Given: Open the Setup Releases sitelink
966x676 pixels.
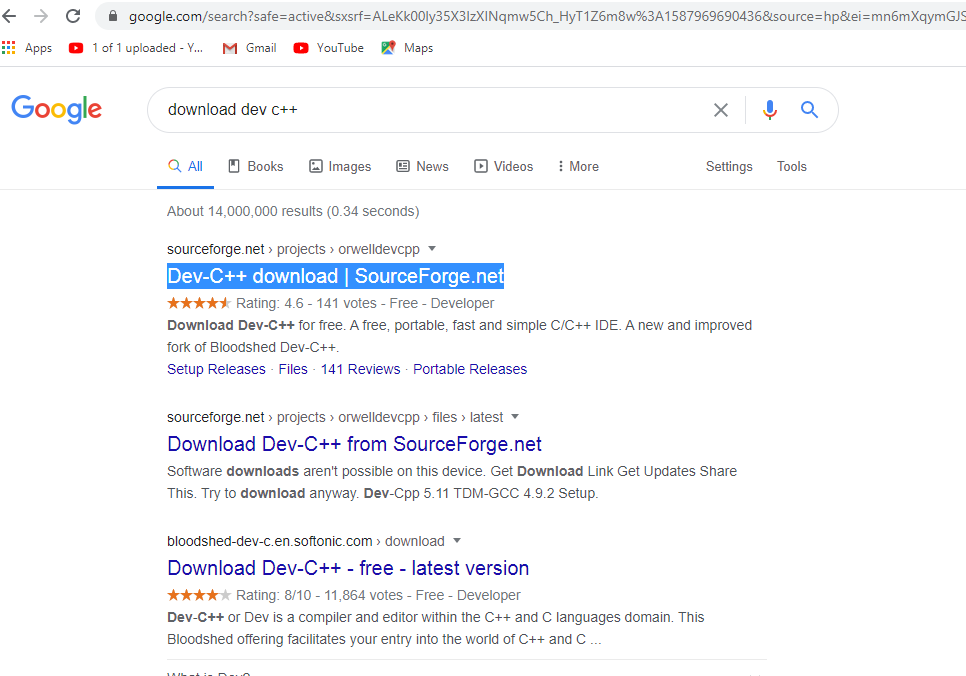Looking at the screenshot, I should click(x=216, y=369).
